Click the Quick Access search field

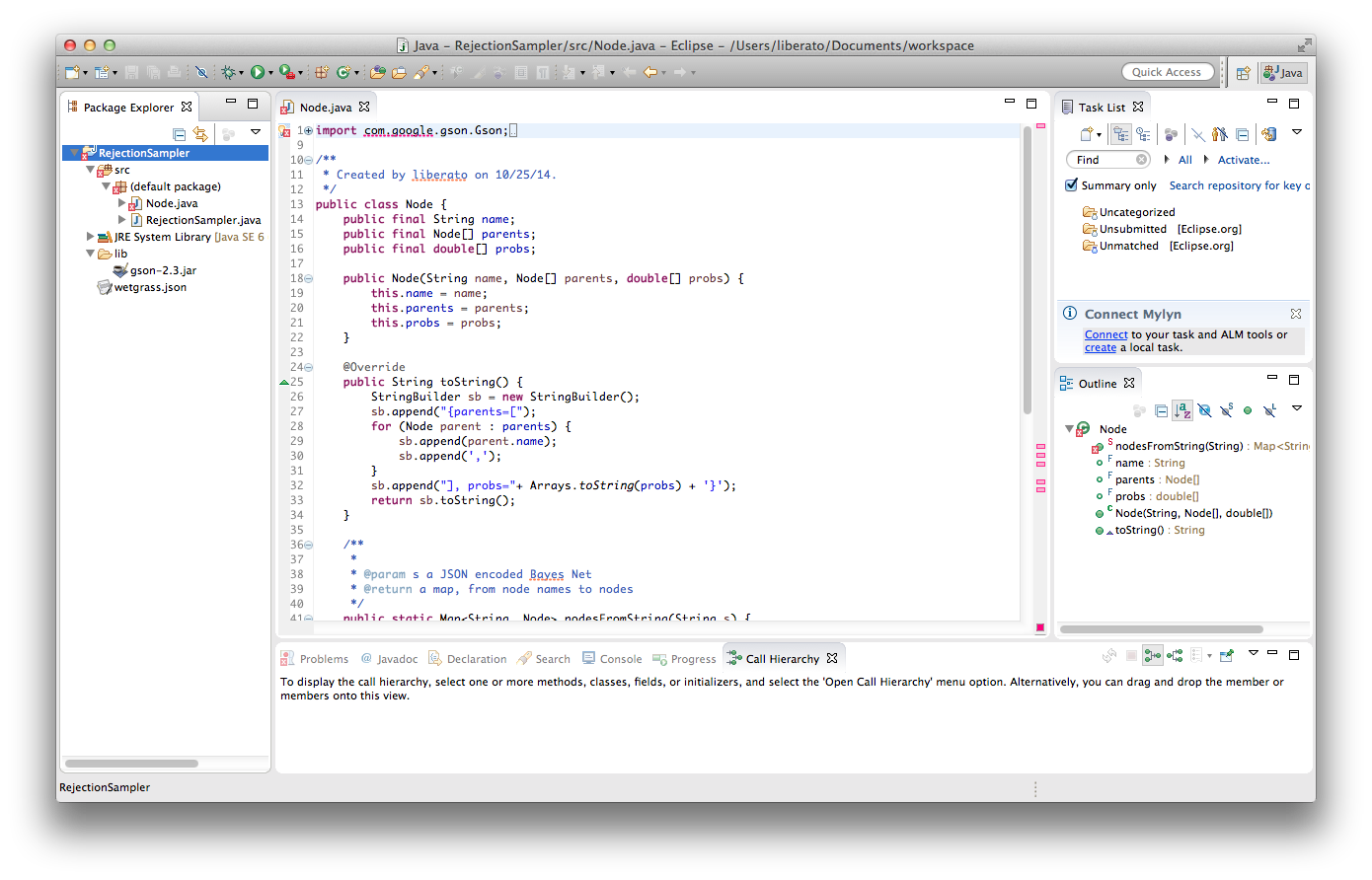tap(1167, 72)
